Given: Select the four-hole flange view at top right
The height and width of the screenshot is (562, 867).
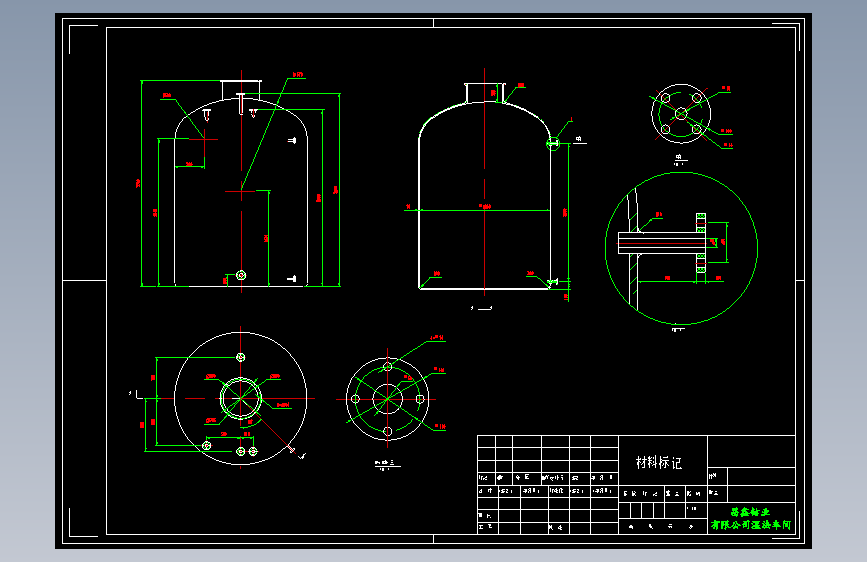Looking at the screenshot, I should [x=681, y=114].
